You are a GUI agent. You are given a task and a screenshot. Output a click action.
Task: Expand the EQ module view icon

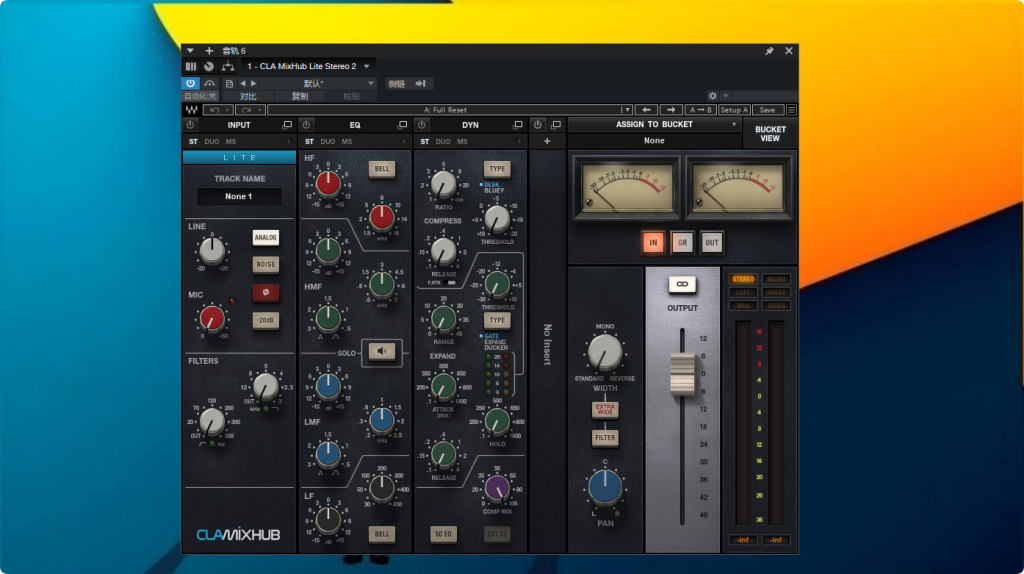coord(402,125)
